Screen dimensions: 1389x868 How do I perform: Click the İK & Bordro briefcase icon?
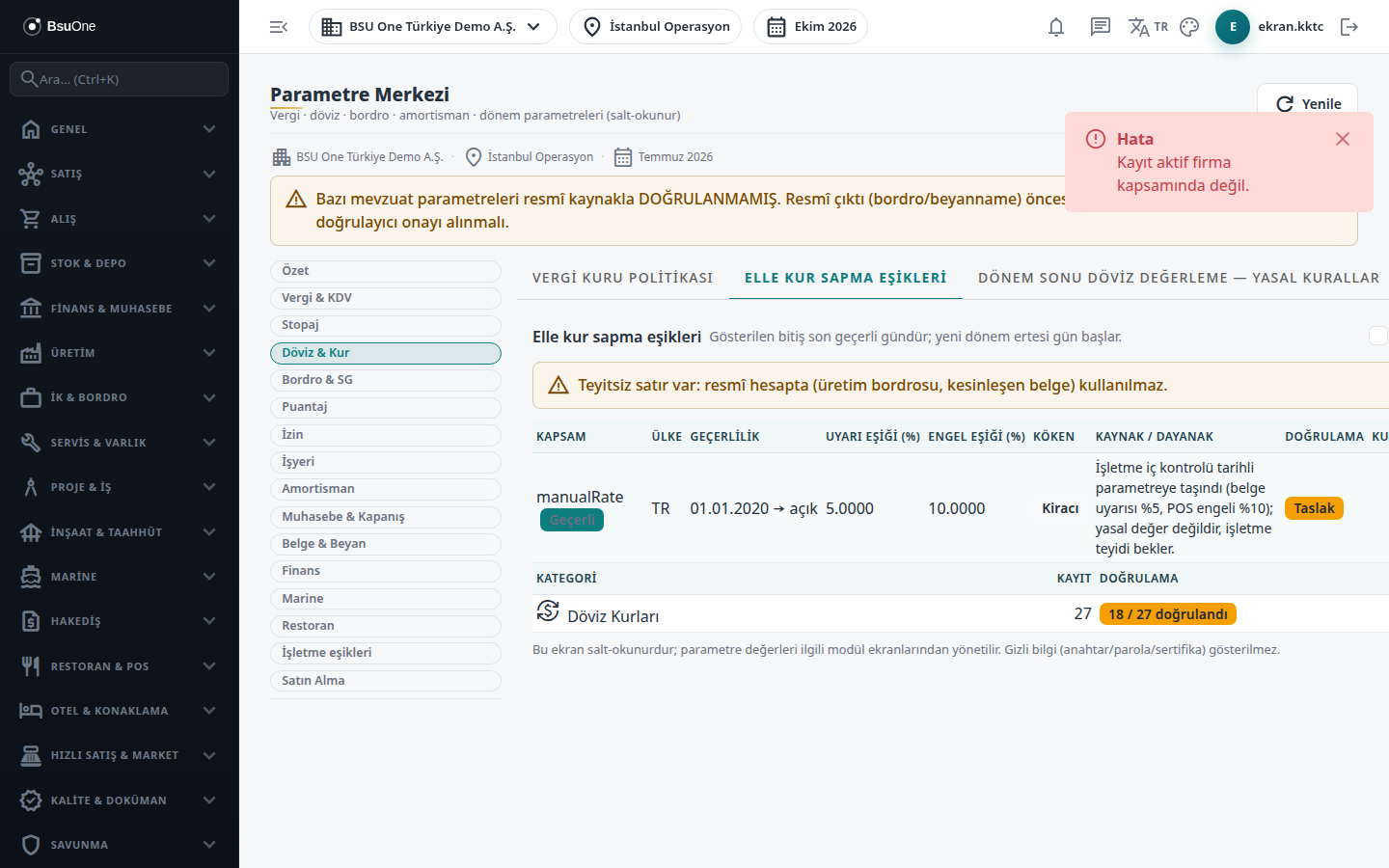pos(31,397)
